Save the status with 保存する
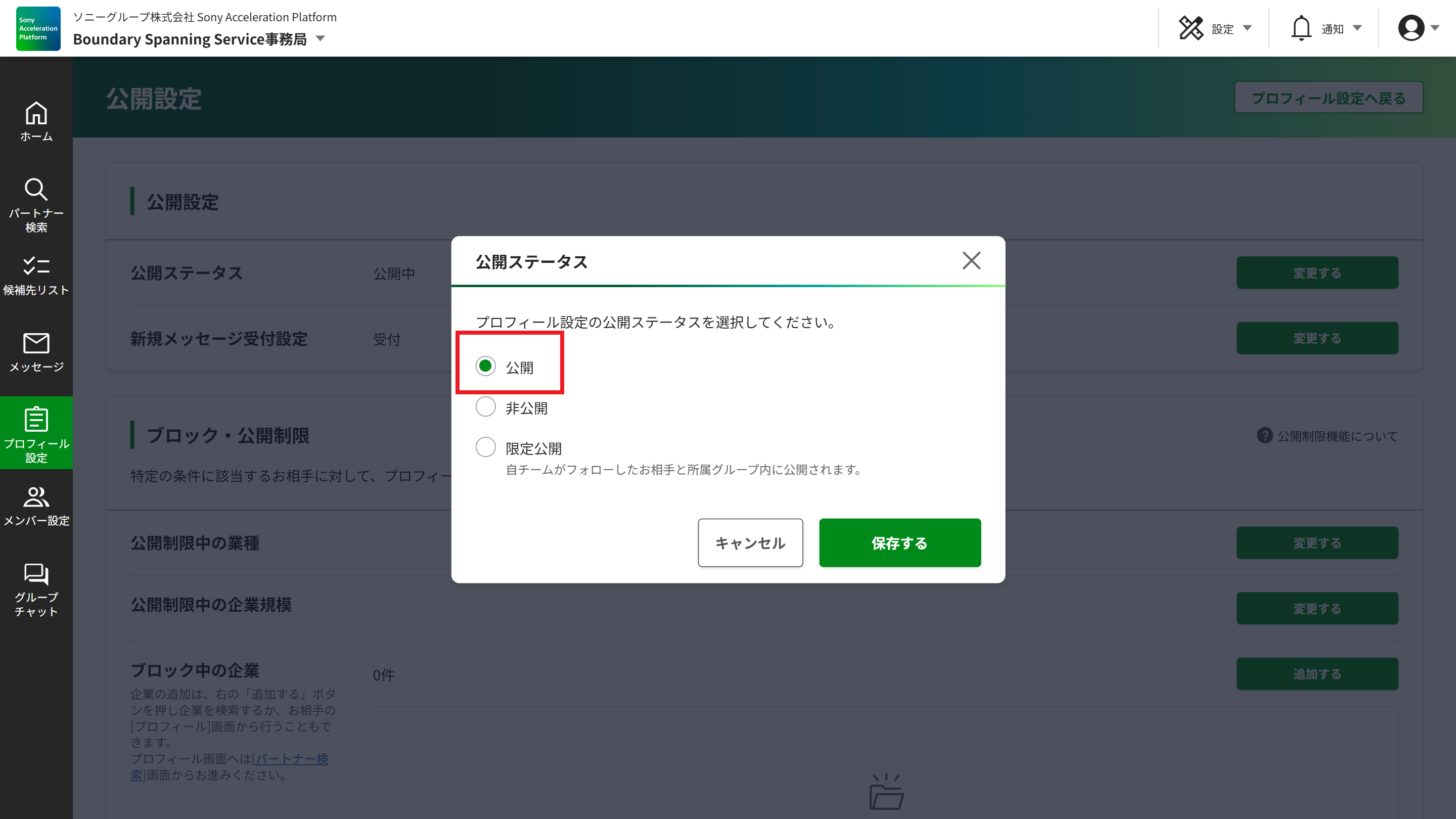The height and width of the screenshot is (819, 1456). coord(900,542)
